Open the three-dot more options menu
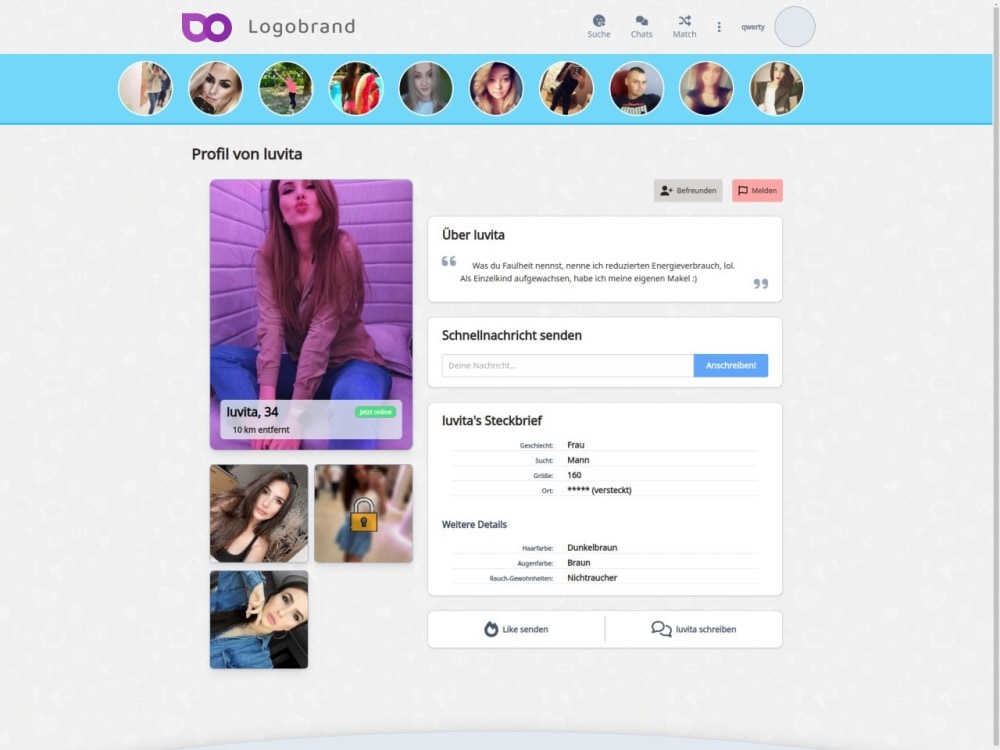 pyautogui.click(x=719, y=27)
